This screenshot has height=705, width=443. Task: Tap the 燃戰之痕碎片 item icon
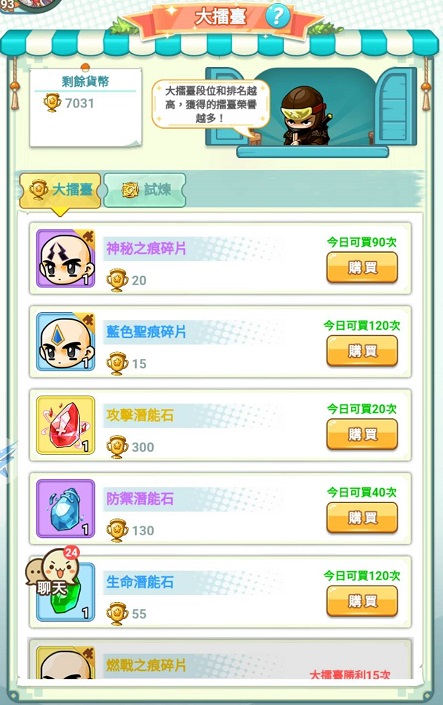(x=66, y=662)
